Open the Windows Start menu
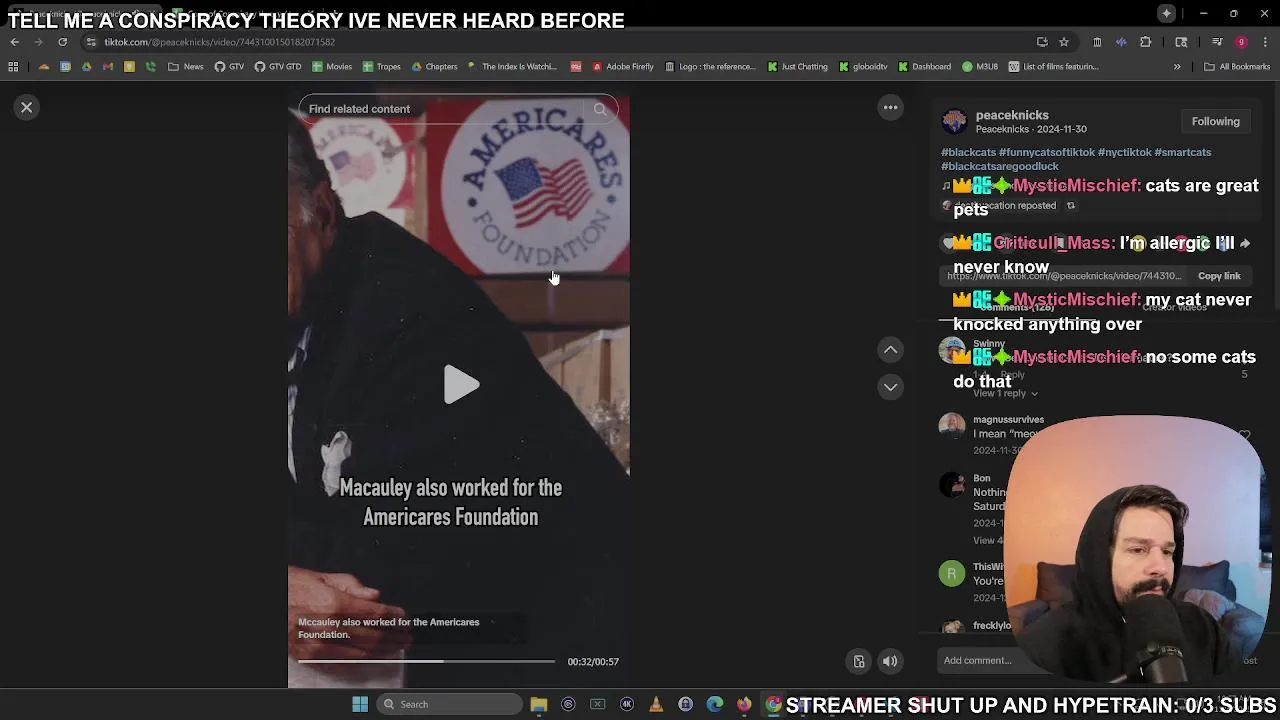 (360, 704)
